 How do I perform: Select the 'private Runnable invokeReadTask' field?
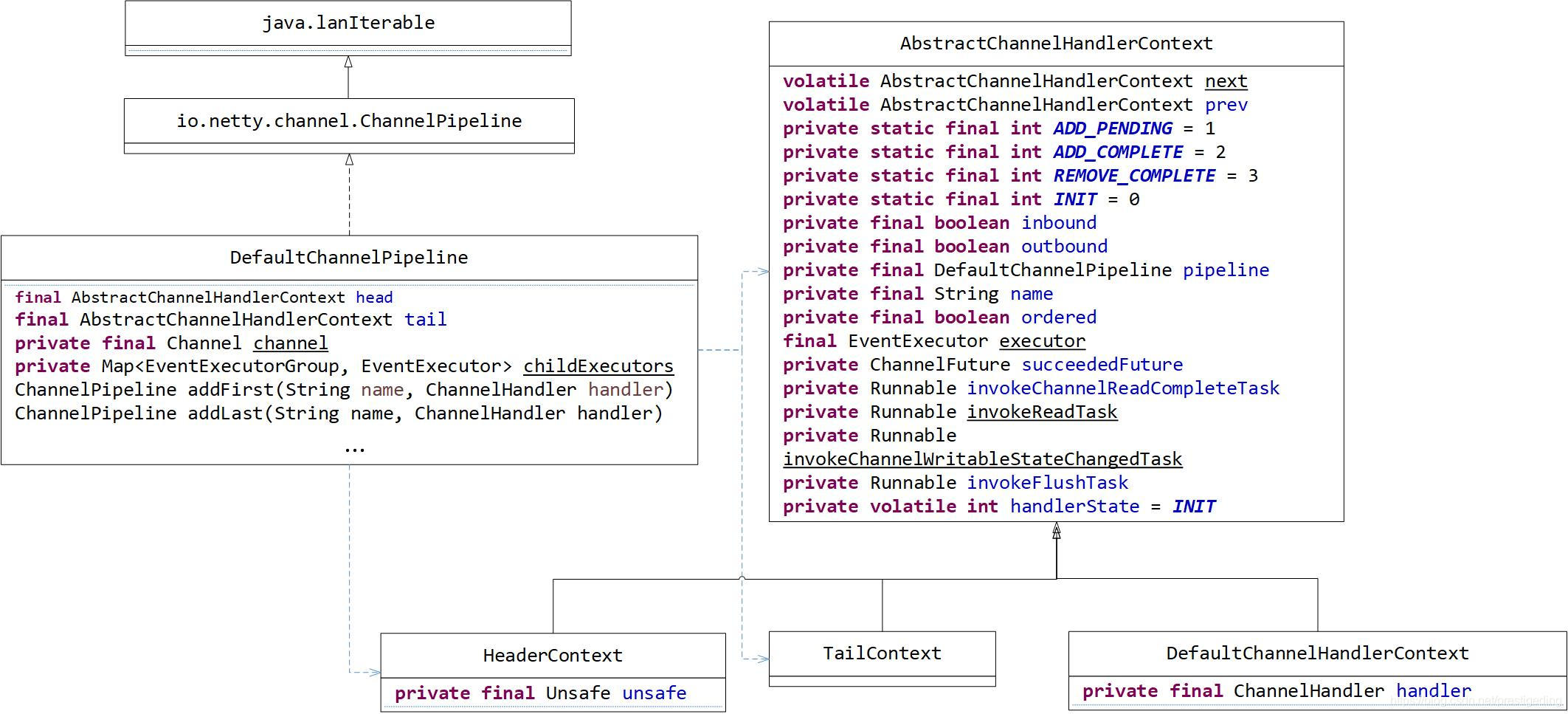click(x=950, y=412)
